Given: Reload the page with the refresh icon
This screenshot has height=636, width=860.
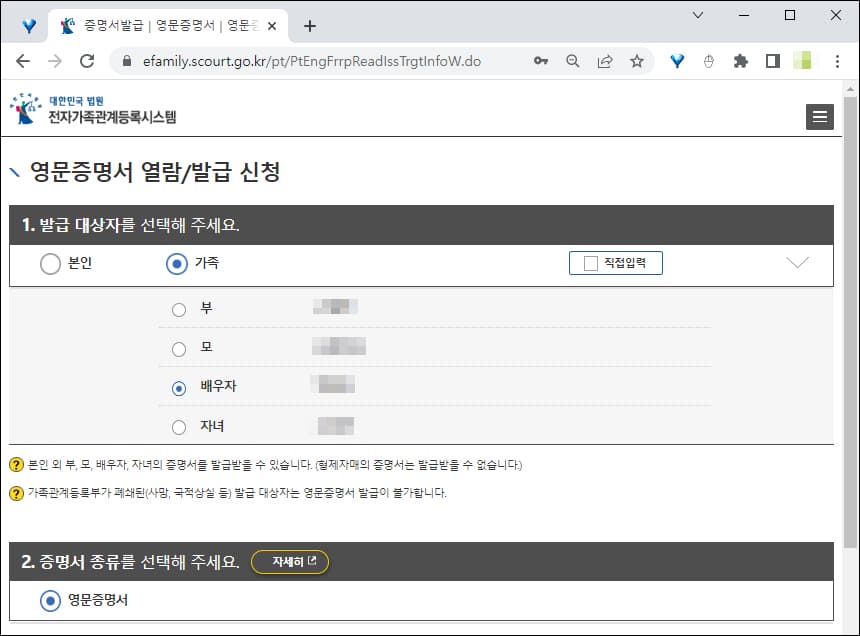Looking at the screenshot, I should (x=87, y=61).
